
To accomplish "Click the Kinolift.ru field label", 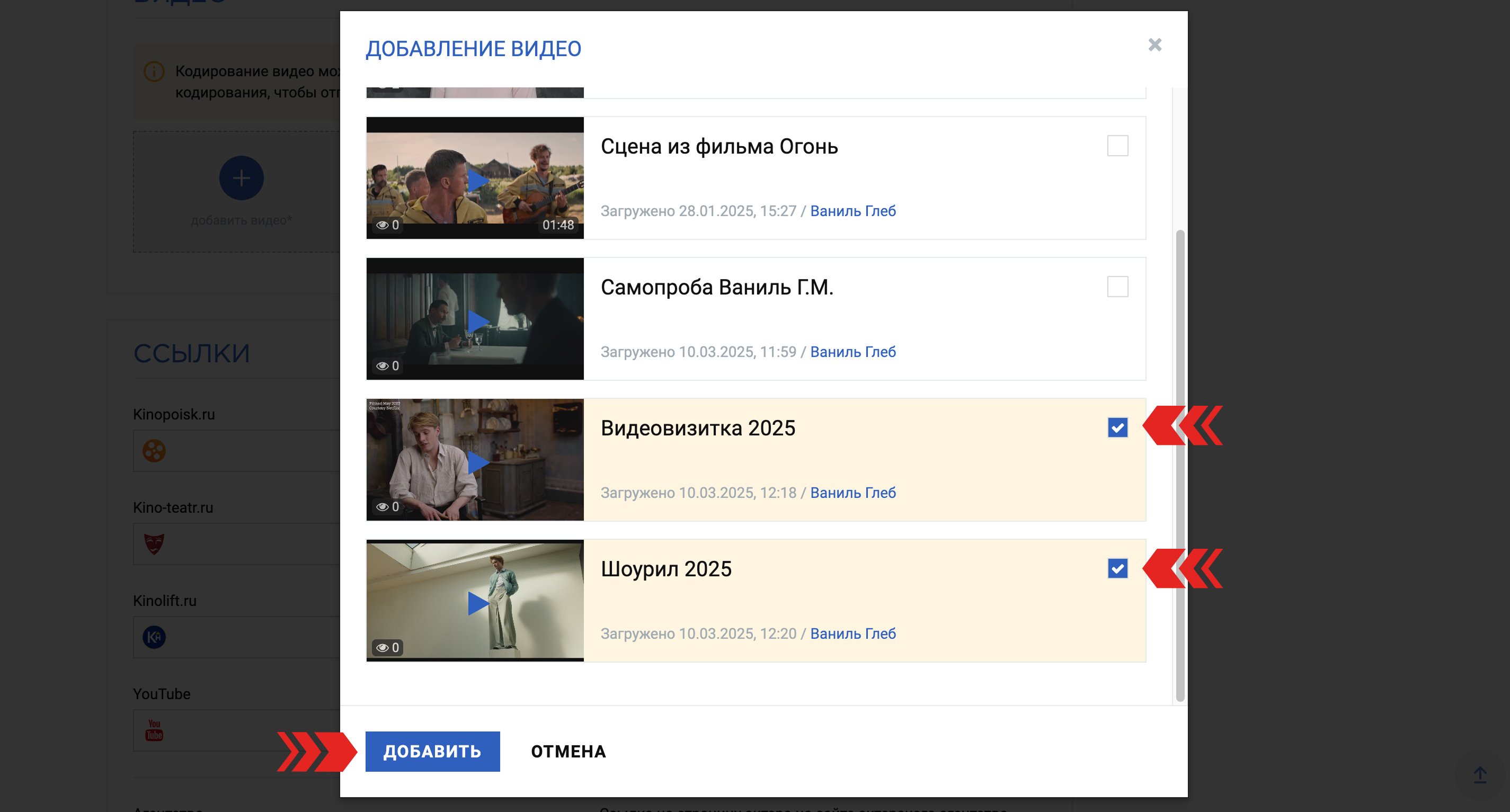I will 165,601.
